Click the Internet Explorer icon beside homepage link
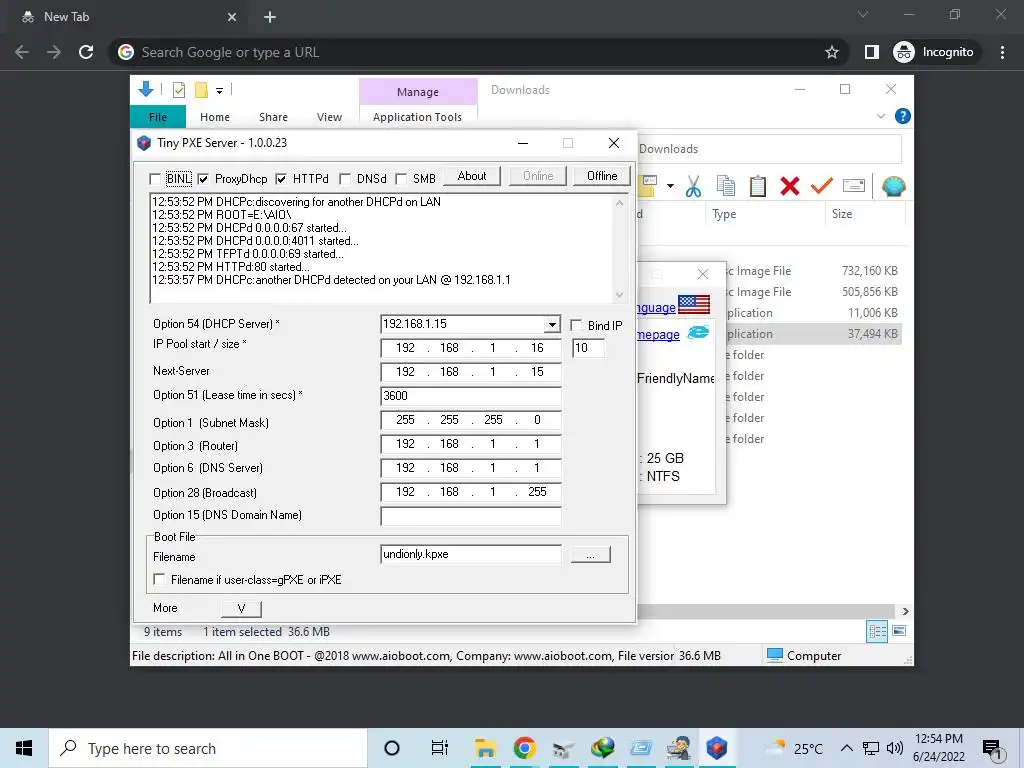The width and height of the screenshot is (1024, 768). 698,333
